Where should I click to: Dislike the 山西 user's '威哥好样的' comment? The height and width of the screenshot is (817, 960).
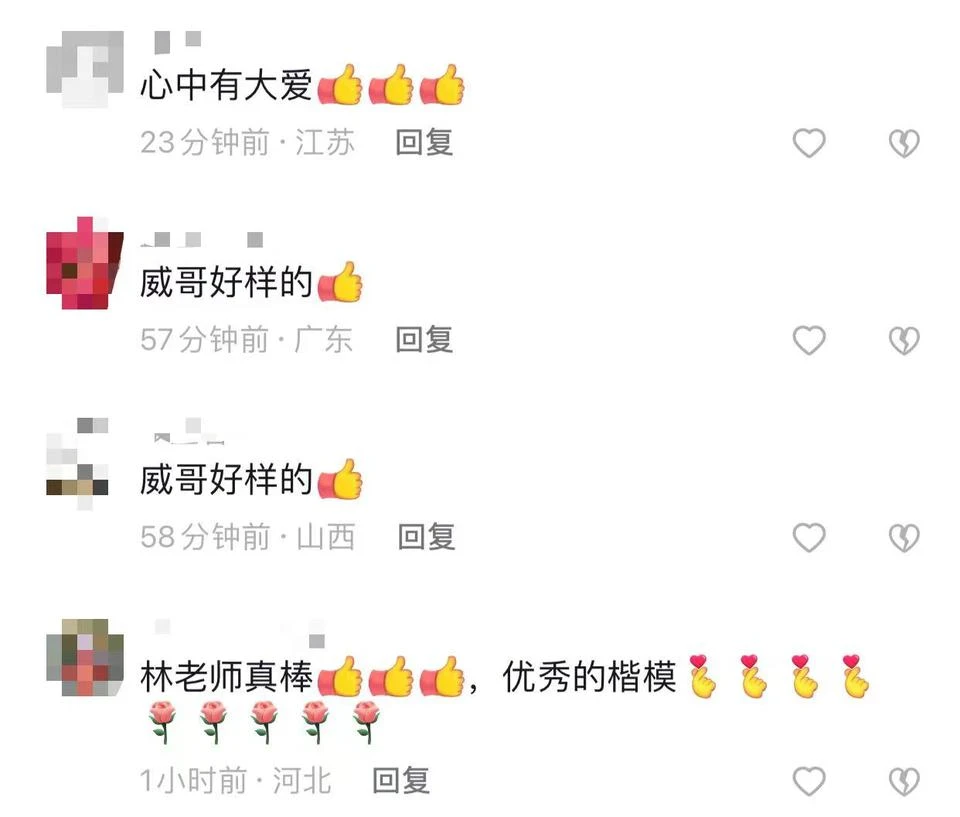tap(904, 538)
